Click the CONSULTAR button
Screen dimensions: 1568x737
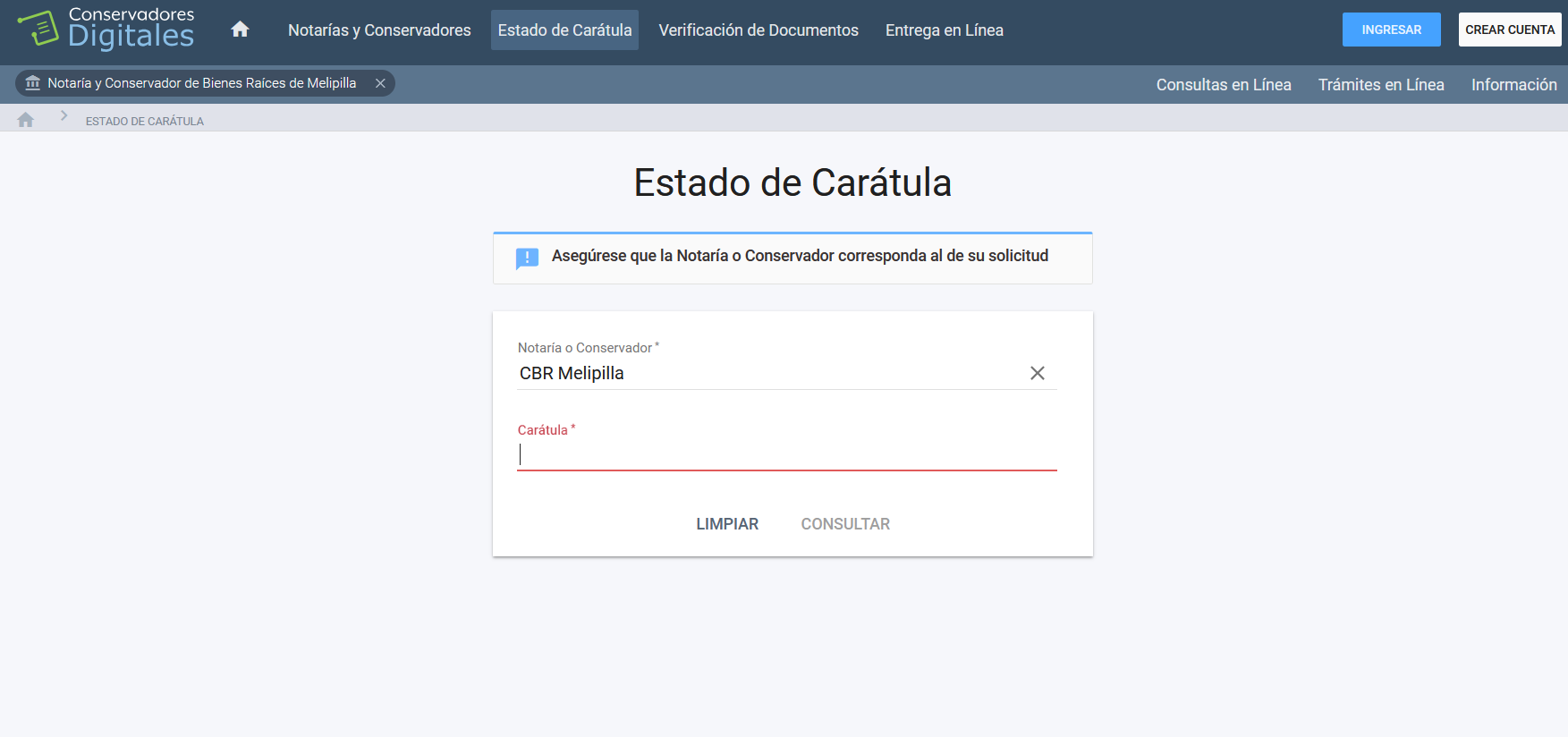point(845,524)
